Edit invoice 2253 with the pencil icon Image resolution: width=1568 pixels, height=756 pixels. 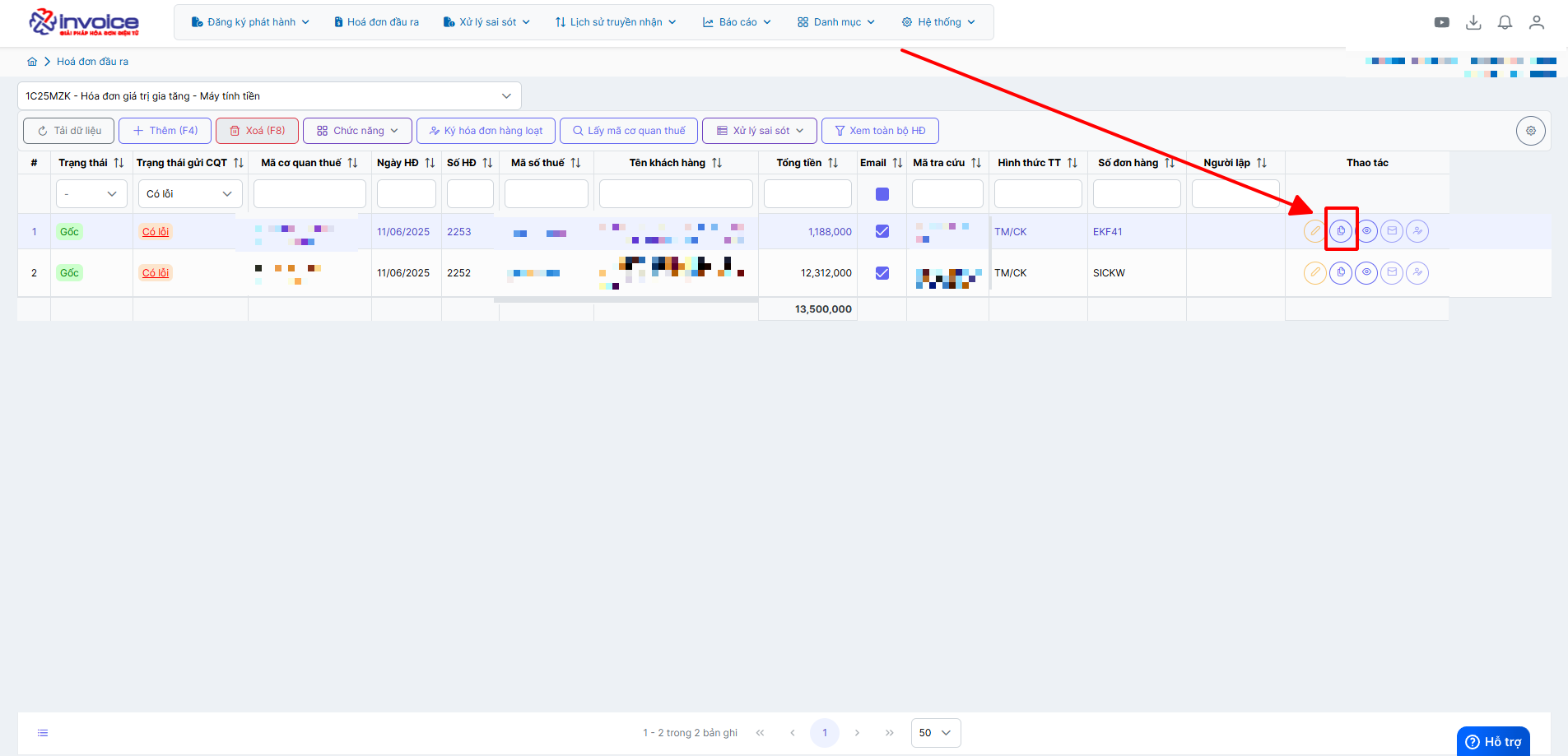(x=1315, y=231)
